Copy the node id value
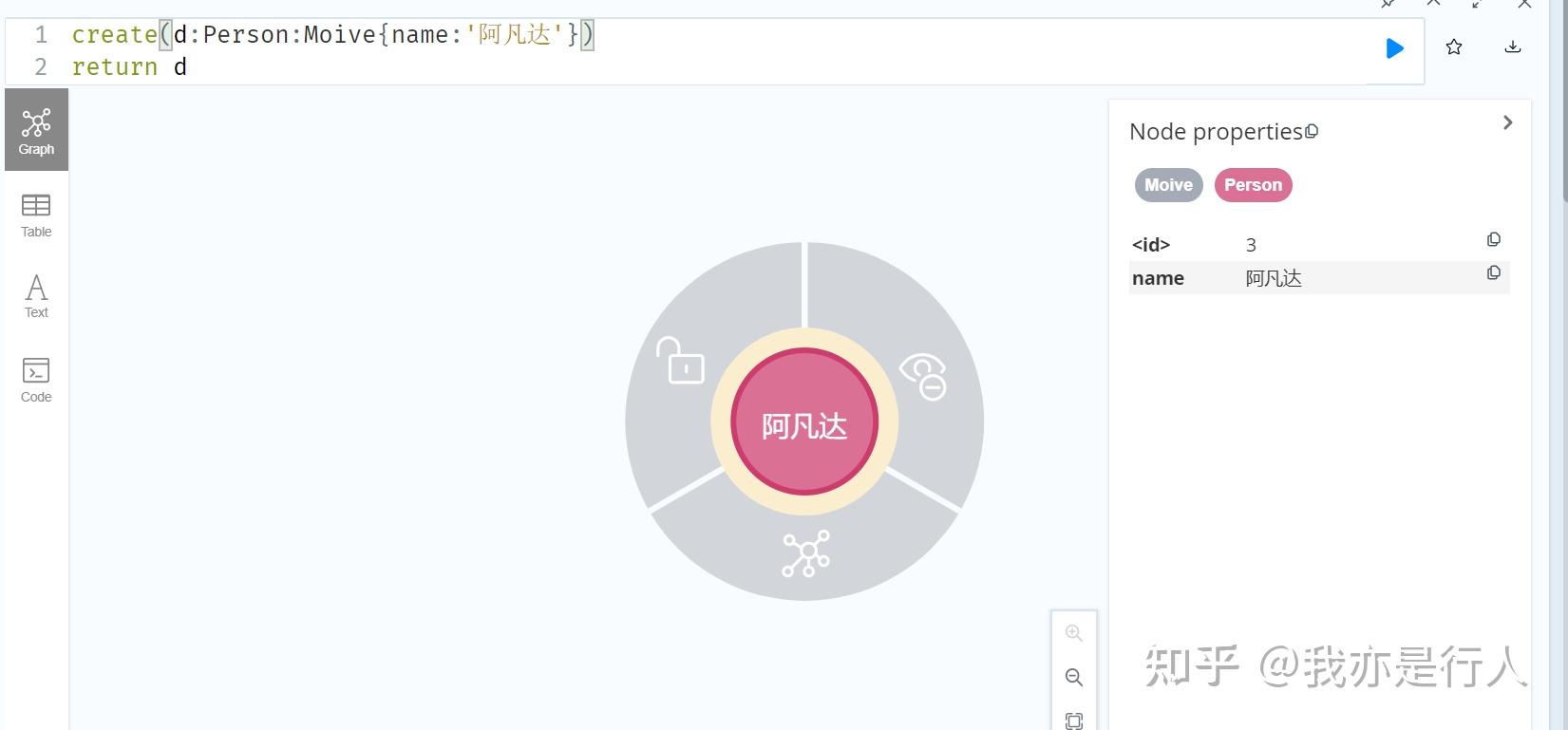 (1493, 240)
